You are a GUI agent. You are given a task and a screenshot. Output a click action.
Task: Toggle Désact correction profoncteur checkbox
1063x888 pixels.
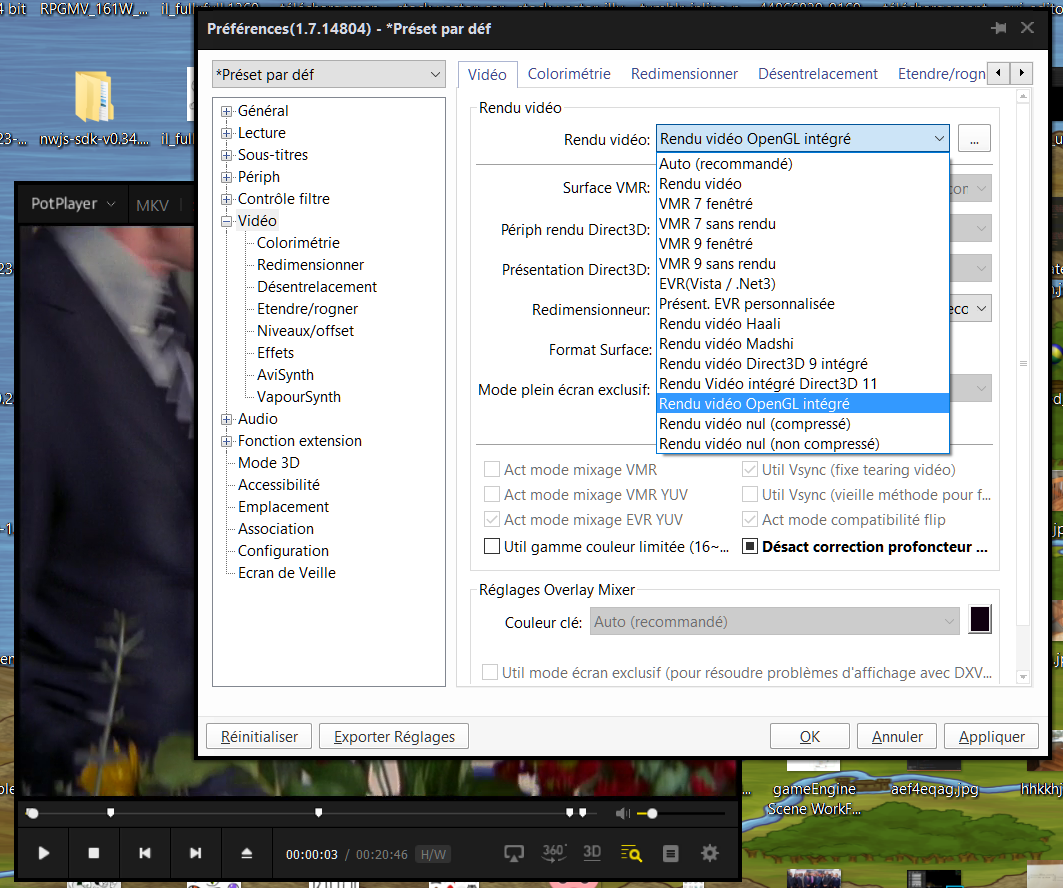[750, 546]
